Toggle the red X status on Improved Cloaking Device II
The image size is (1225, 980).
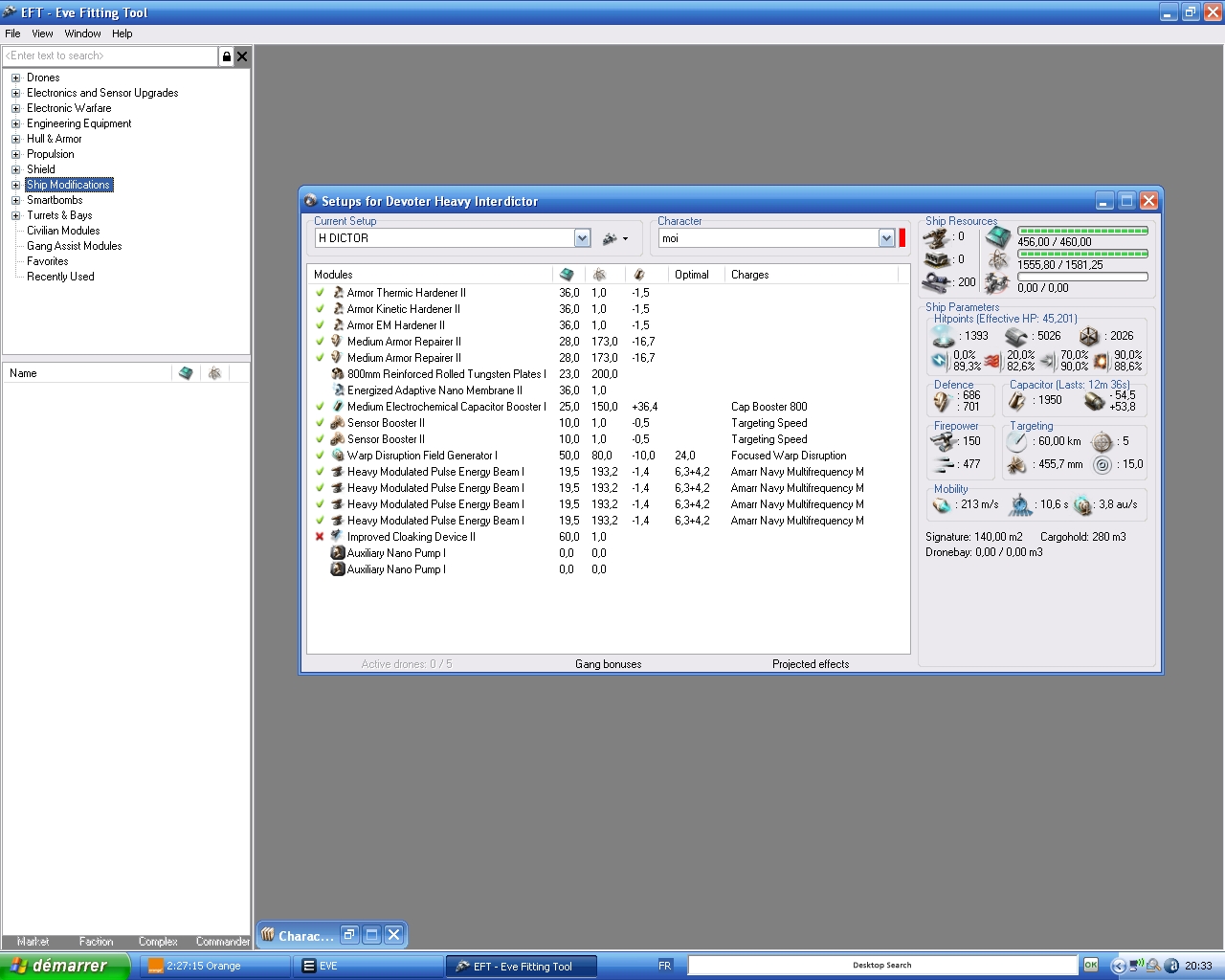320,537
